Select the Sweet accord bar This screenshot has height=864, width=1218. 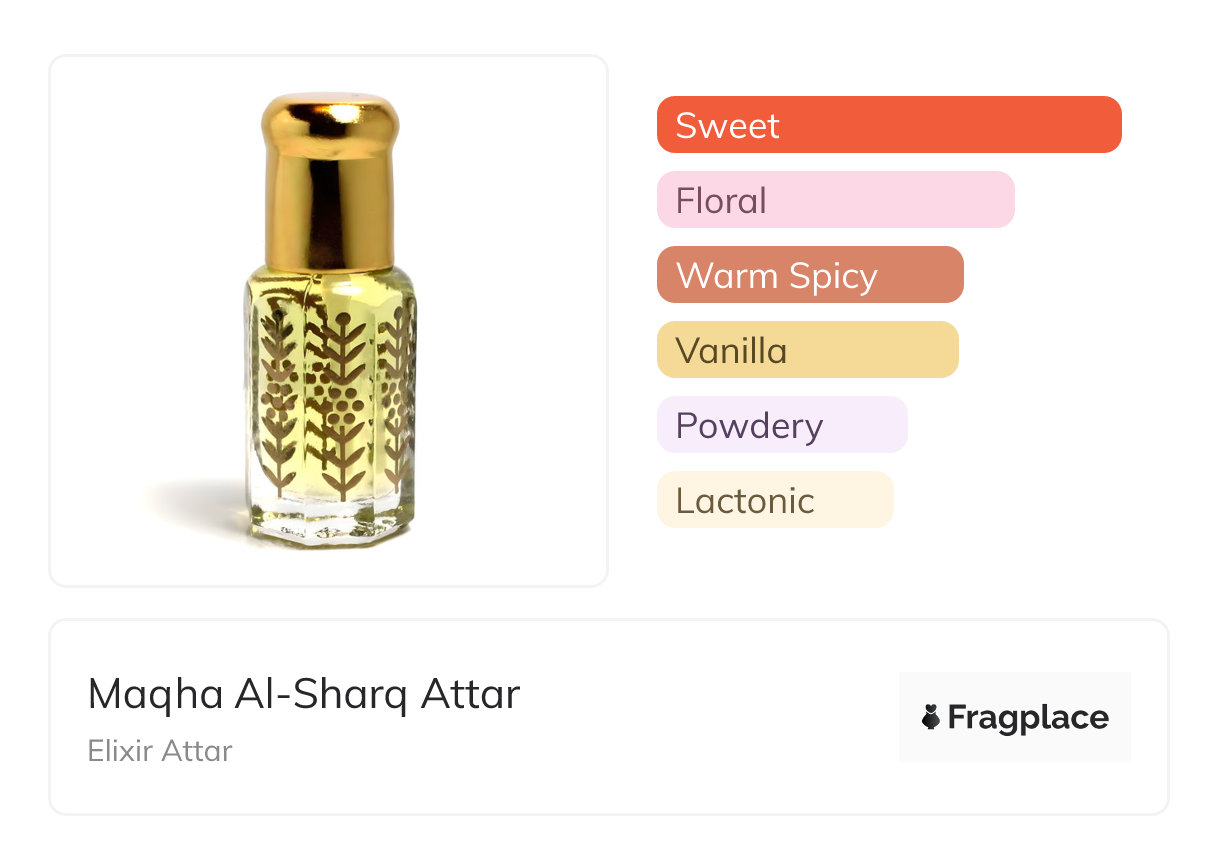[x=888, y=125]
